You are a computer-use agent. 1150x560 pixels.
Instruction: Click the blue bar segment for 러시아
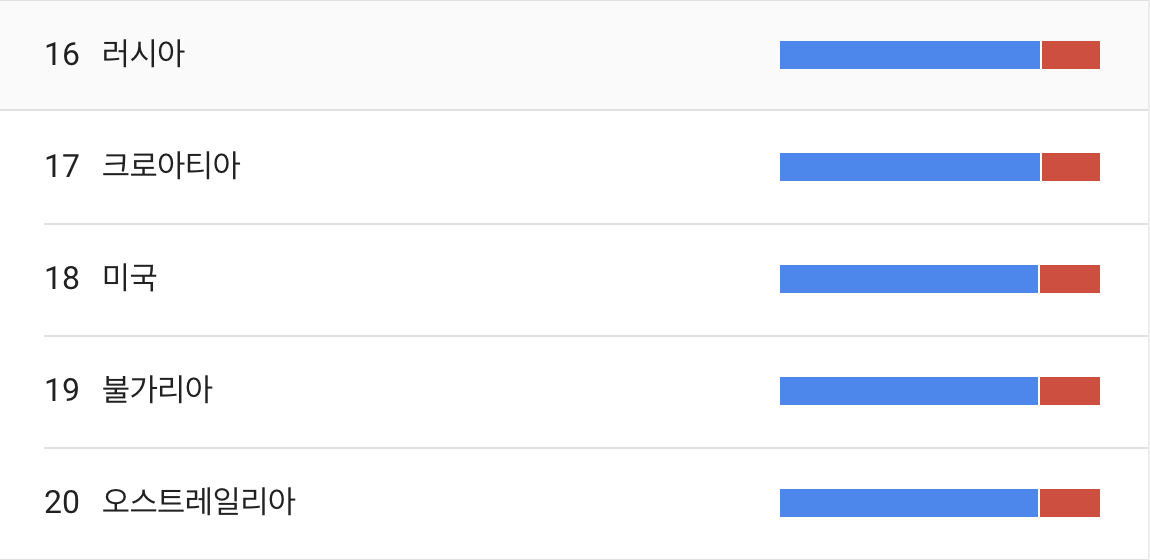coord(910,55)
